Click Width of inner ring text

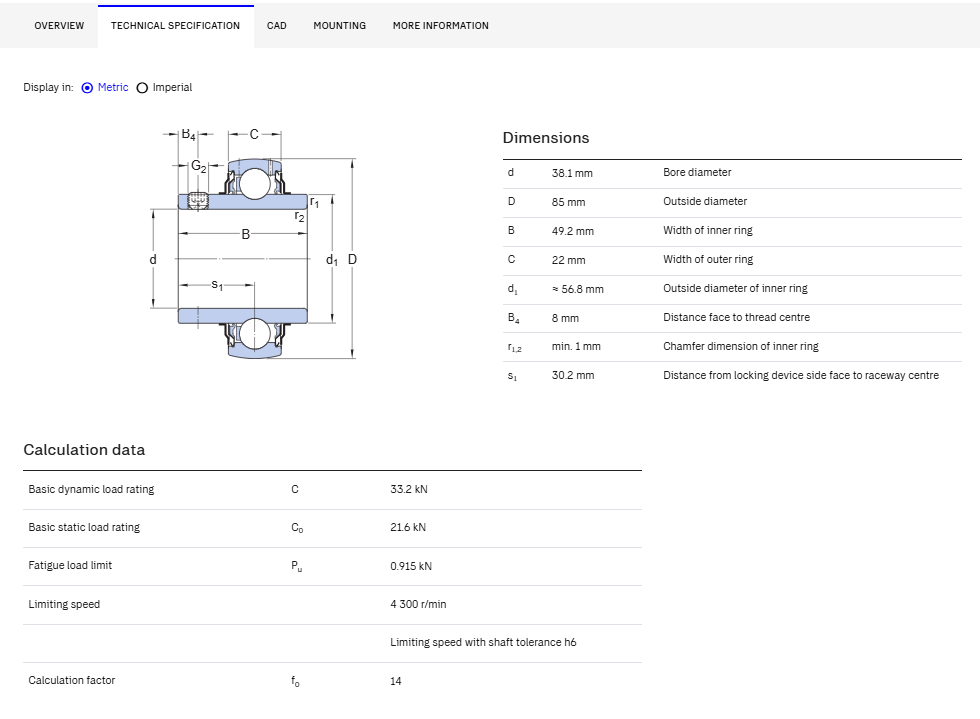coord(708,230)
